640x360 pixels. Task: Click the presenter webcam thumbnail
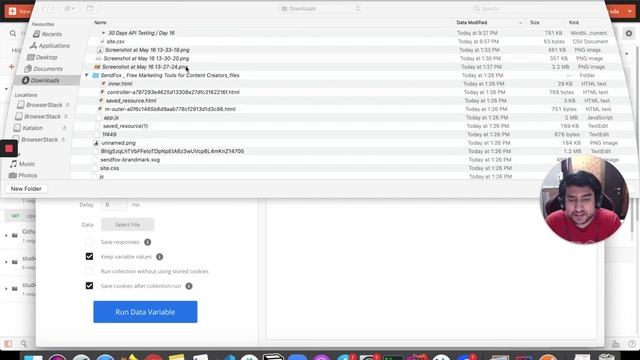[x=584, y=200]
